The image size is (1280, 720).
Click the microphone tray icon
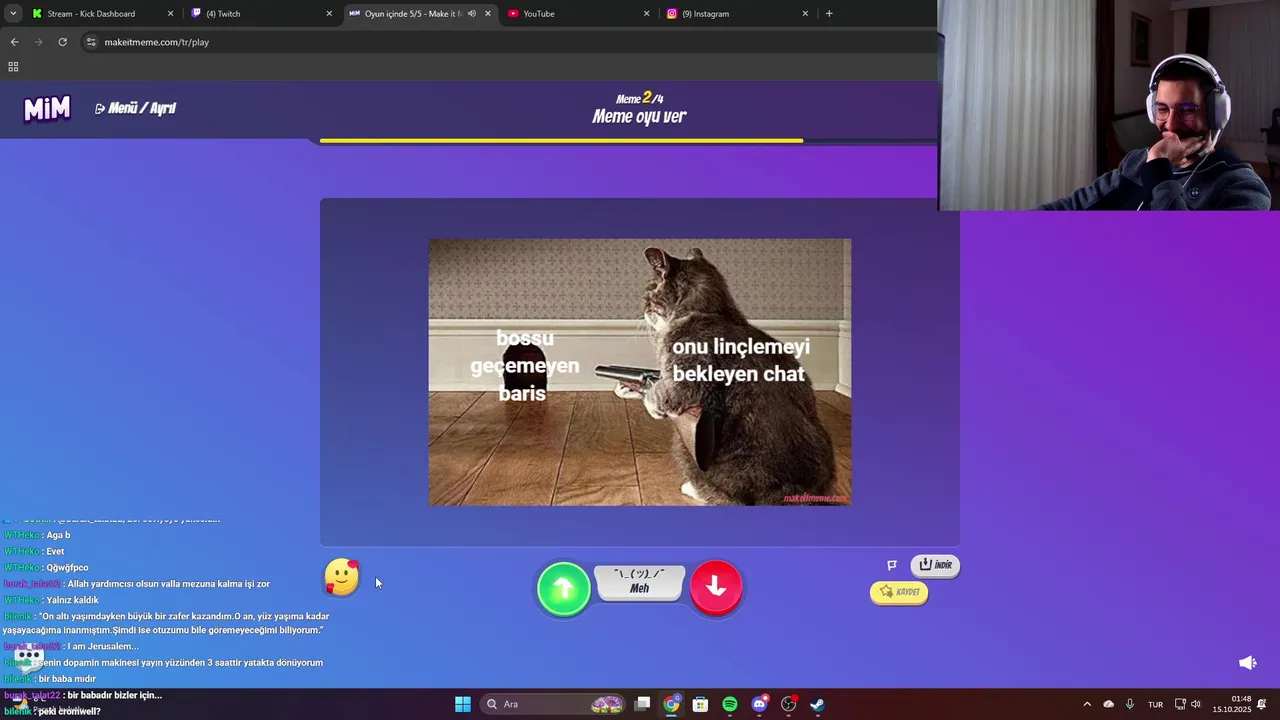(1130, 704)
